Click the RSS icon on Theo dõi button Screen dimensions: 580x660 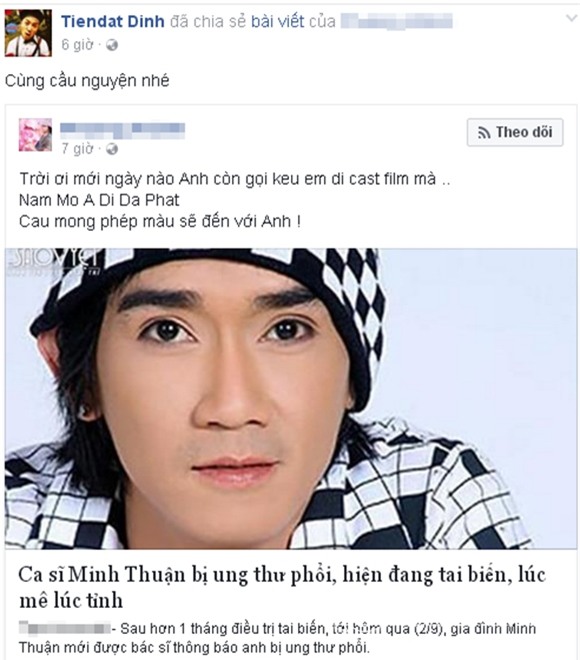tap(484, 133)
